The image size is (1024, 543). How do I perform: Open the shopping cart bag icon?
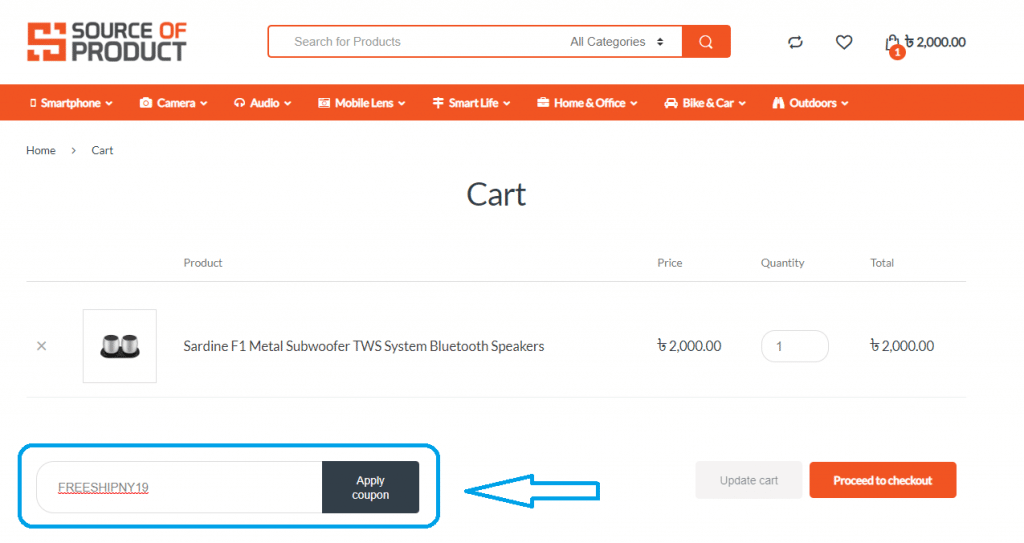(892, 43)
